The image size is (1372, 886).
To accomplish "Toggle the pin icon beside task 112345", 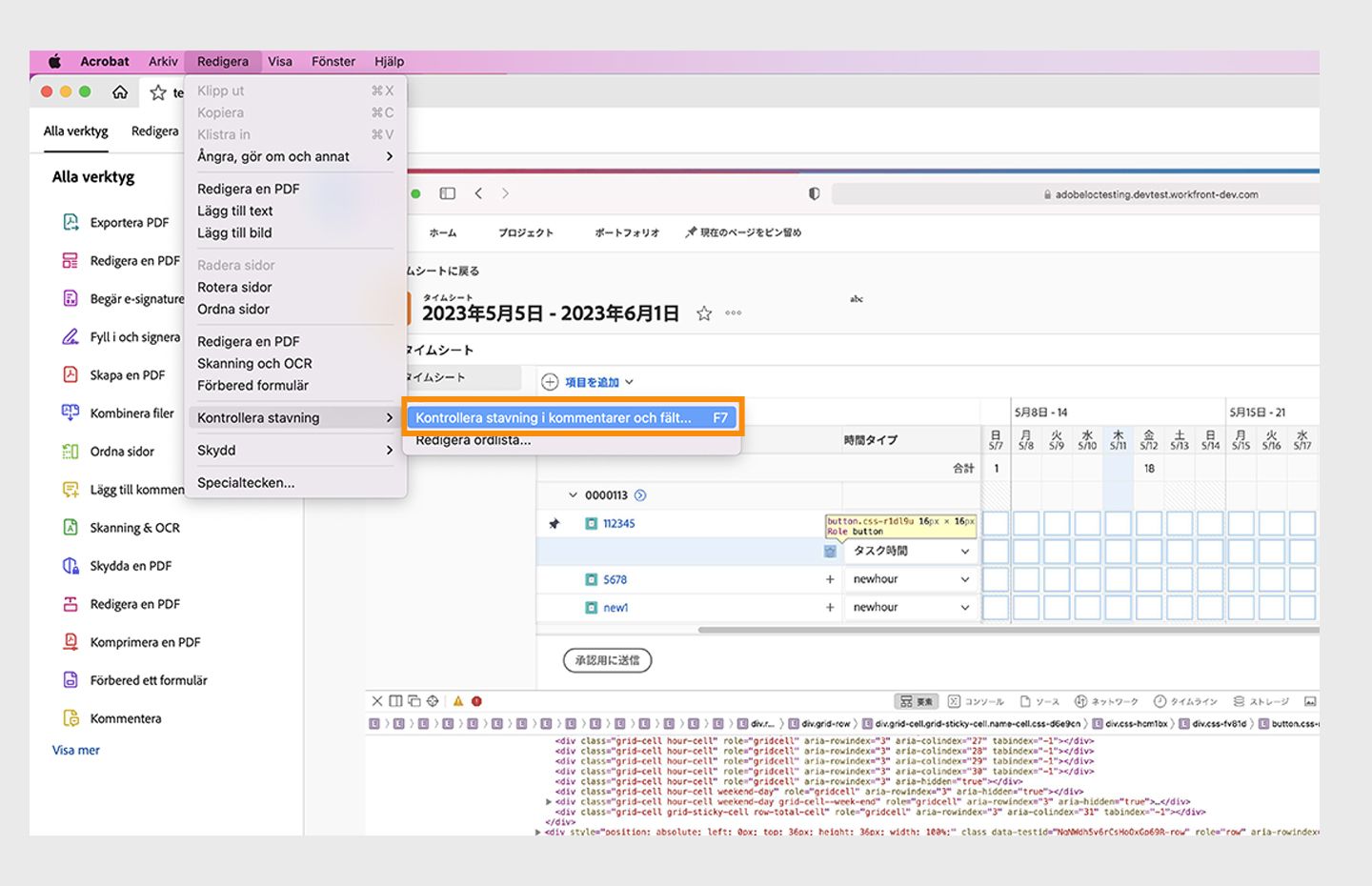I will (555, 523).
